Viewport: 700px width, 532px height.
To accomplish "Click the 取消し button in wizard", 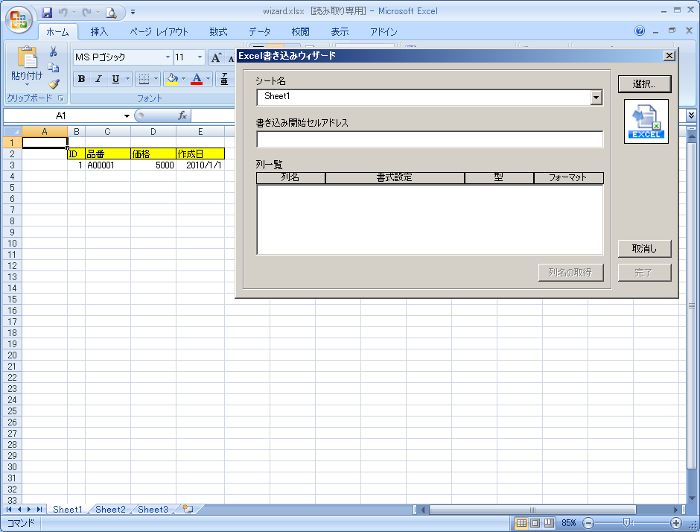I will coord(644,249).
